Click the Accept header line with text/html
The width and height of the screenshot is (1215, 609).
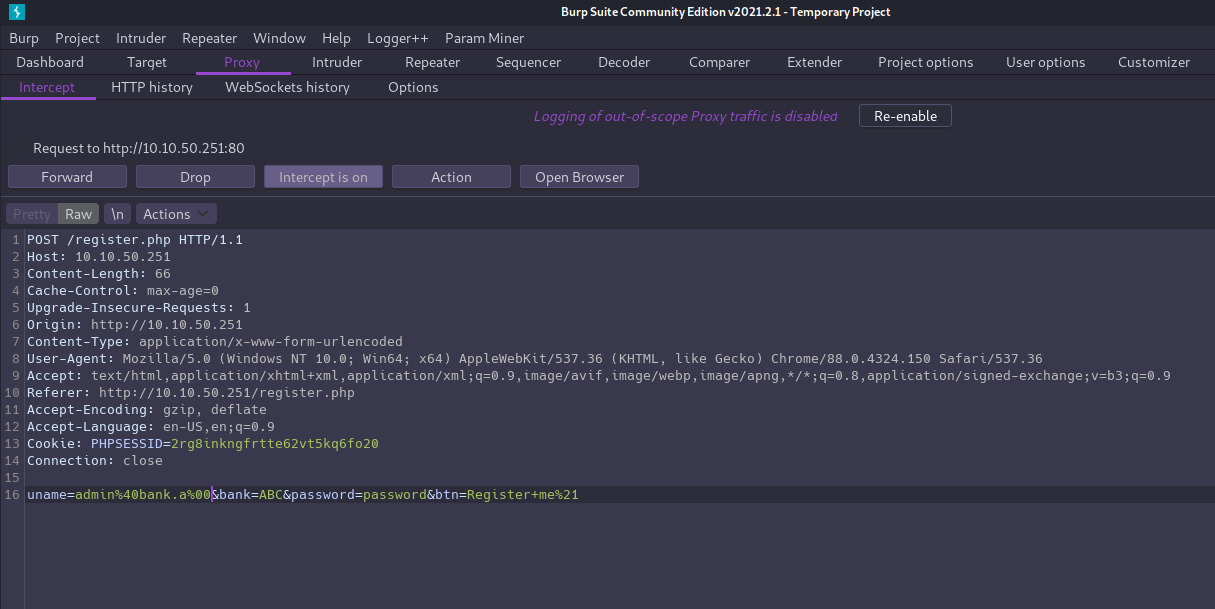pos(599,376)
